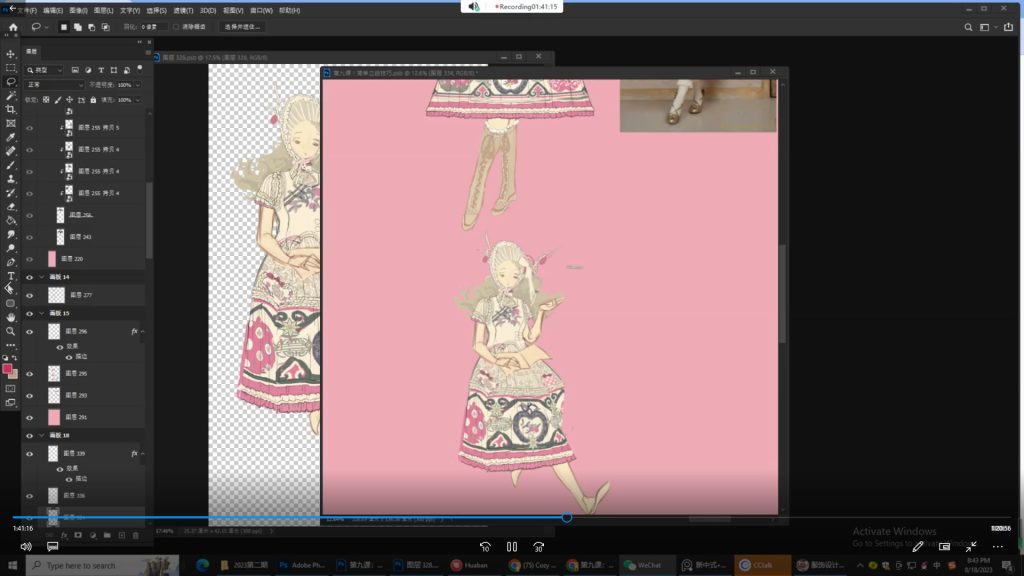Screen dimensions: 1024x576
Task: Open the 图像(I) menu
Action: tap(77, 10)
